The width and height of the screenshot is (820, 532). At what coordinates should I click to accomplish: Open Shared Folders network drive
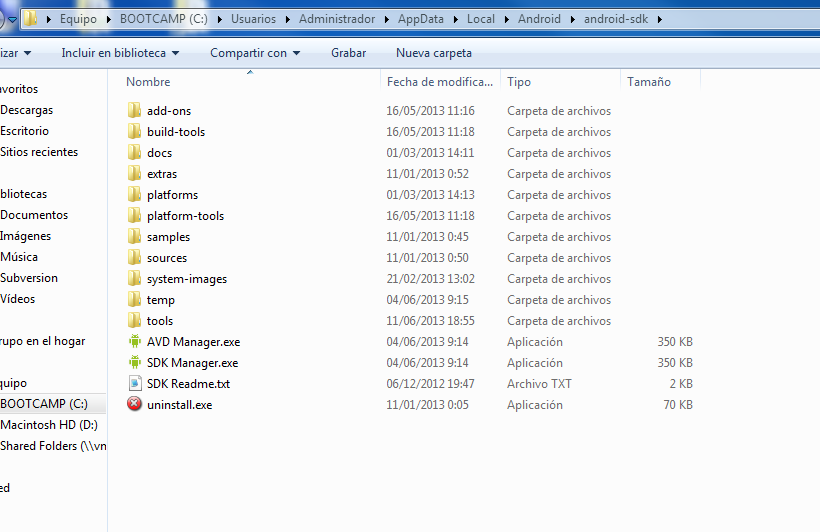53,446
